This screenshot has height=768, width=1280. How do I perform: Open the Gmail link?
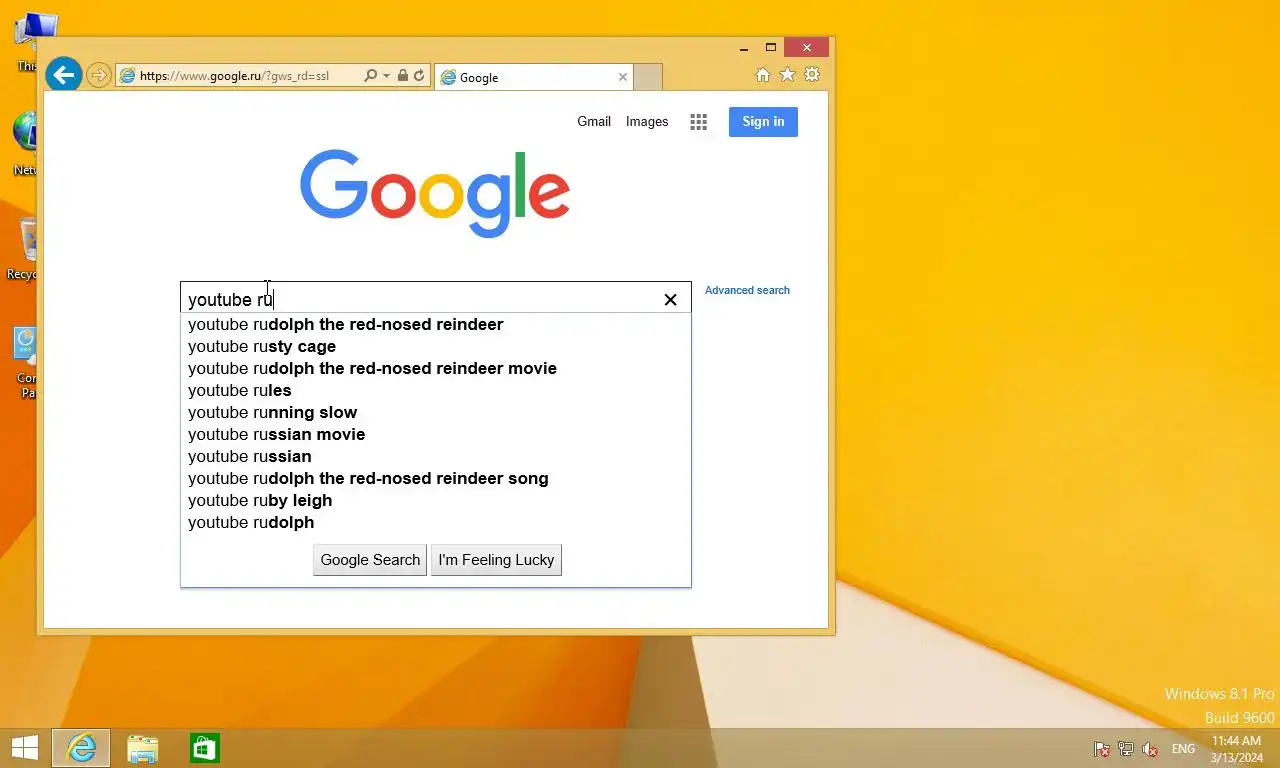[x=594, y=122]
